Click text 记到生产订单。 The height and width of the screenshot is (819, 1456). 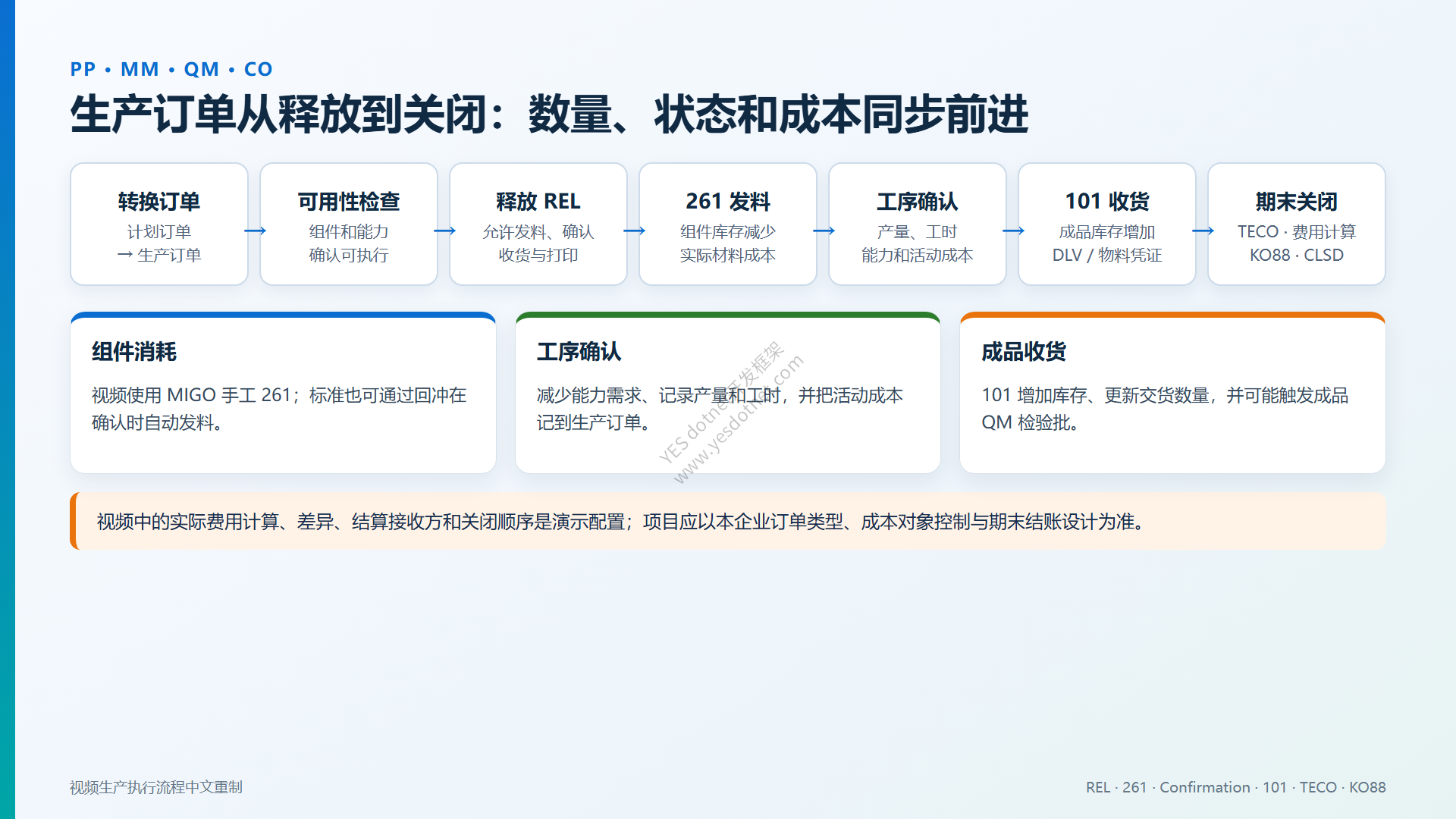click(595, 422)
